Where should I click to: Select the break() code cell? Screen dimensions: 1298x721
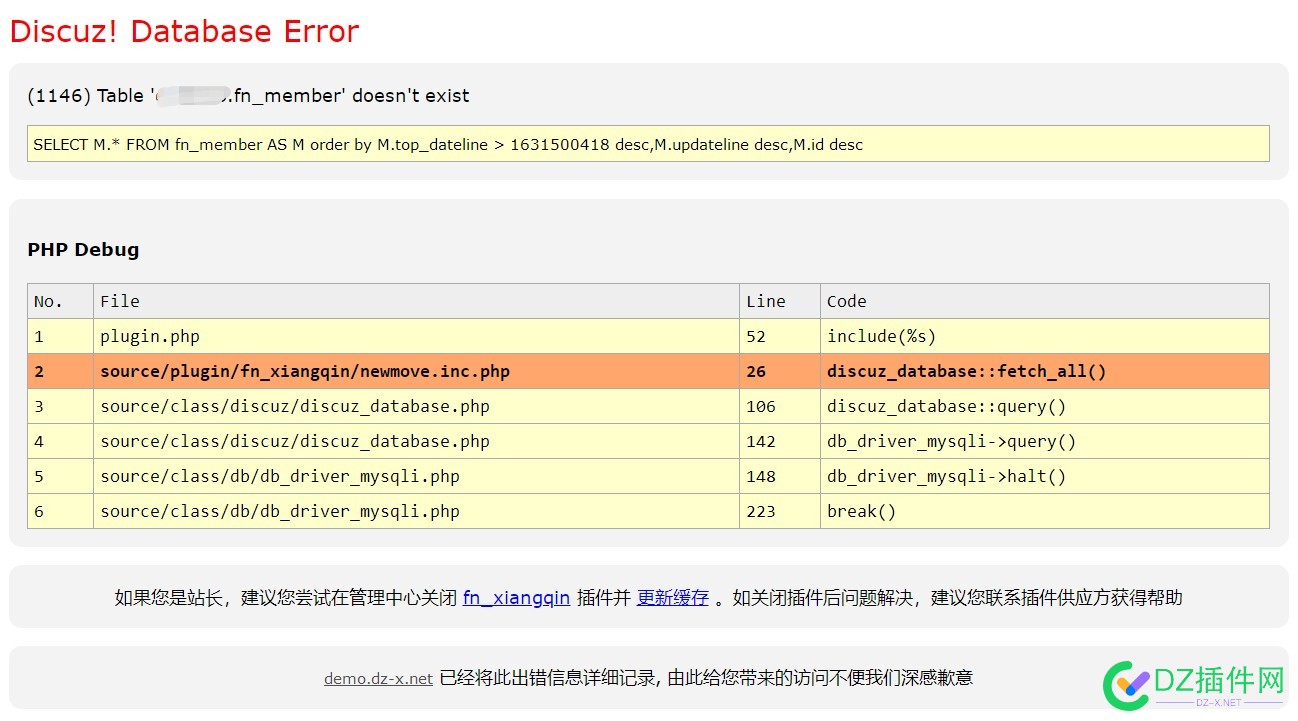coord(1045,511)
